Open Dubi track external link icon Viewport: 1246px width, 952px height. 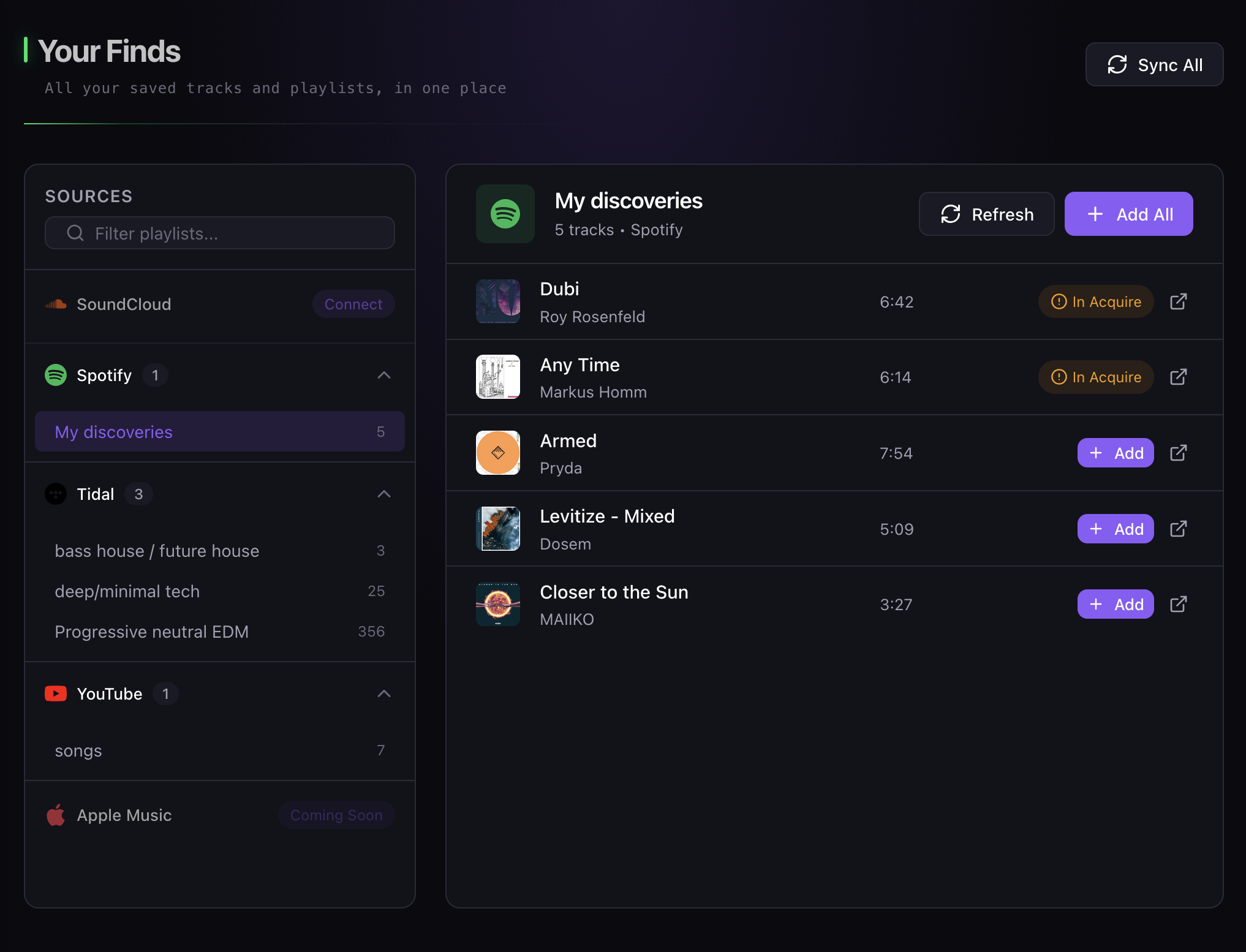coord(1178,301)
